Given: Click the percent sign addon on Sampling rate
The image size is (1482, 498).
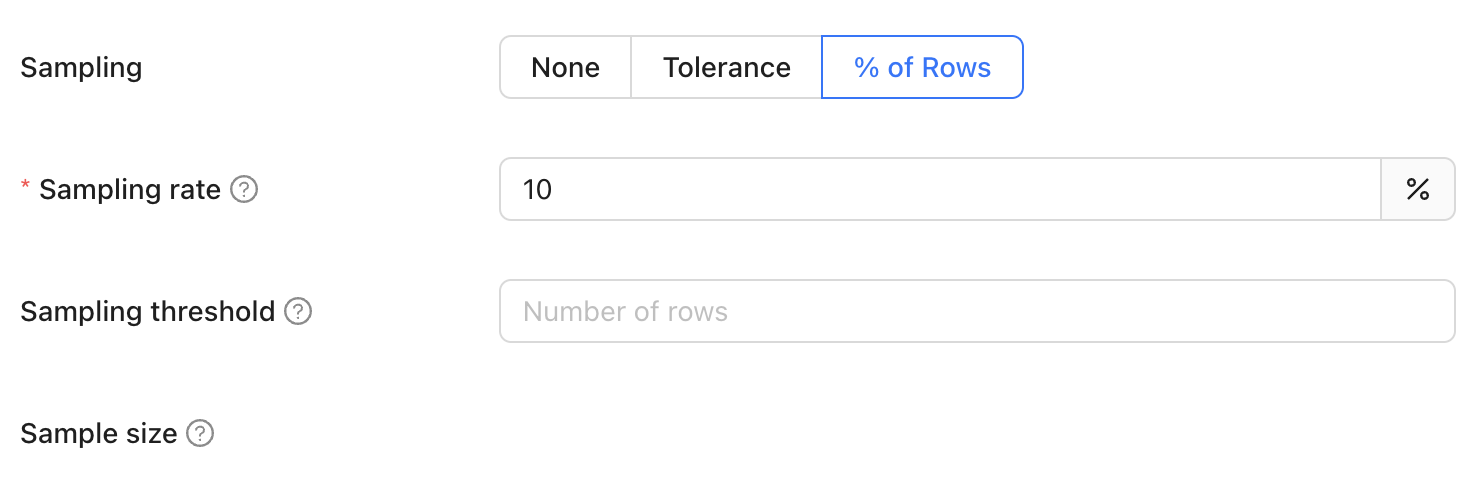Looking at the screenshot, I should [x=1417, y=189].
